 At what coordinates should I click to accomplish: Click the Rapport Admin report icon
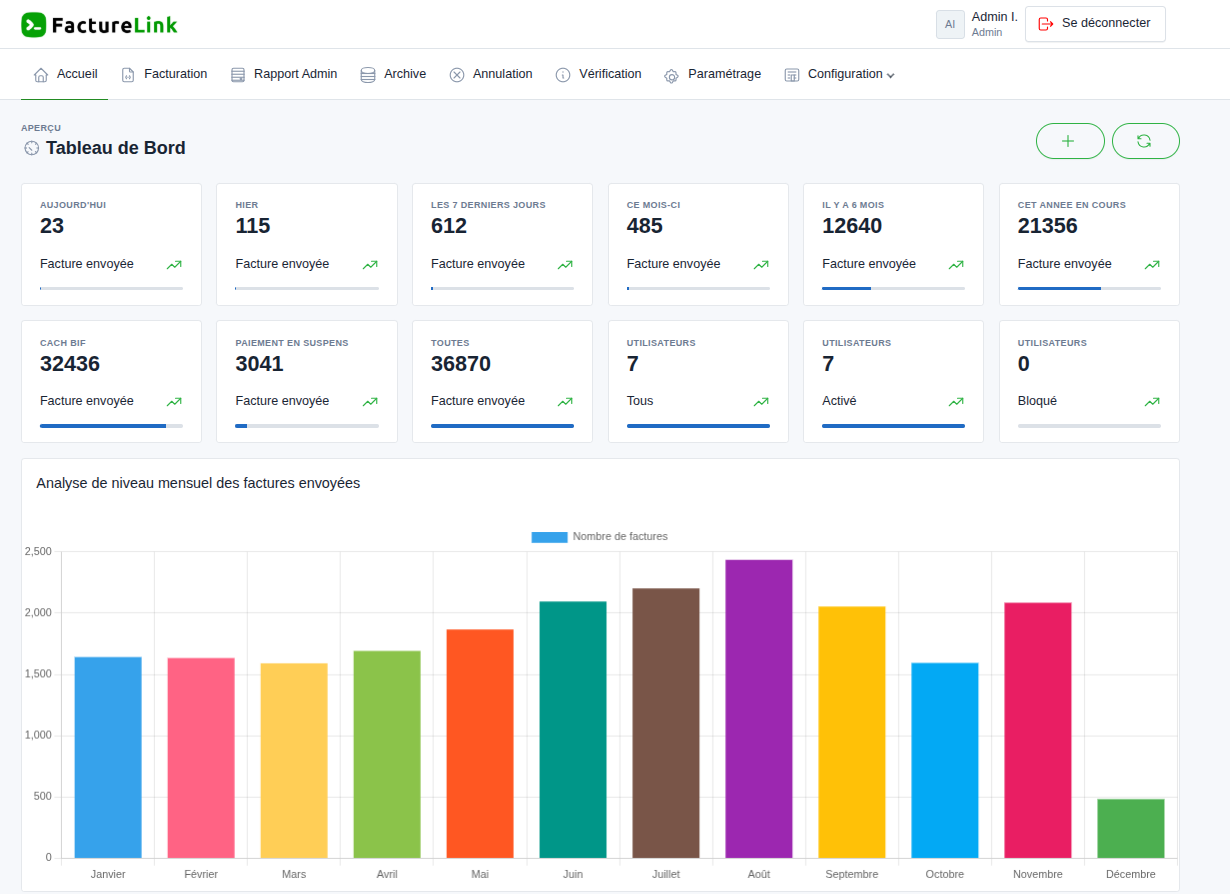[x=238, y=75]
